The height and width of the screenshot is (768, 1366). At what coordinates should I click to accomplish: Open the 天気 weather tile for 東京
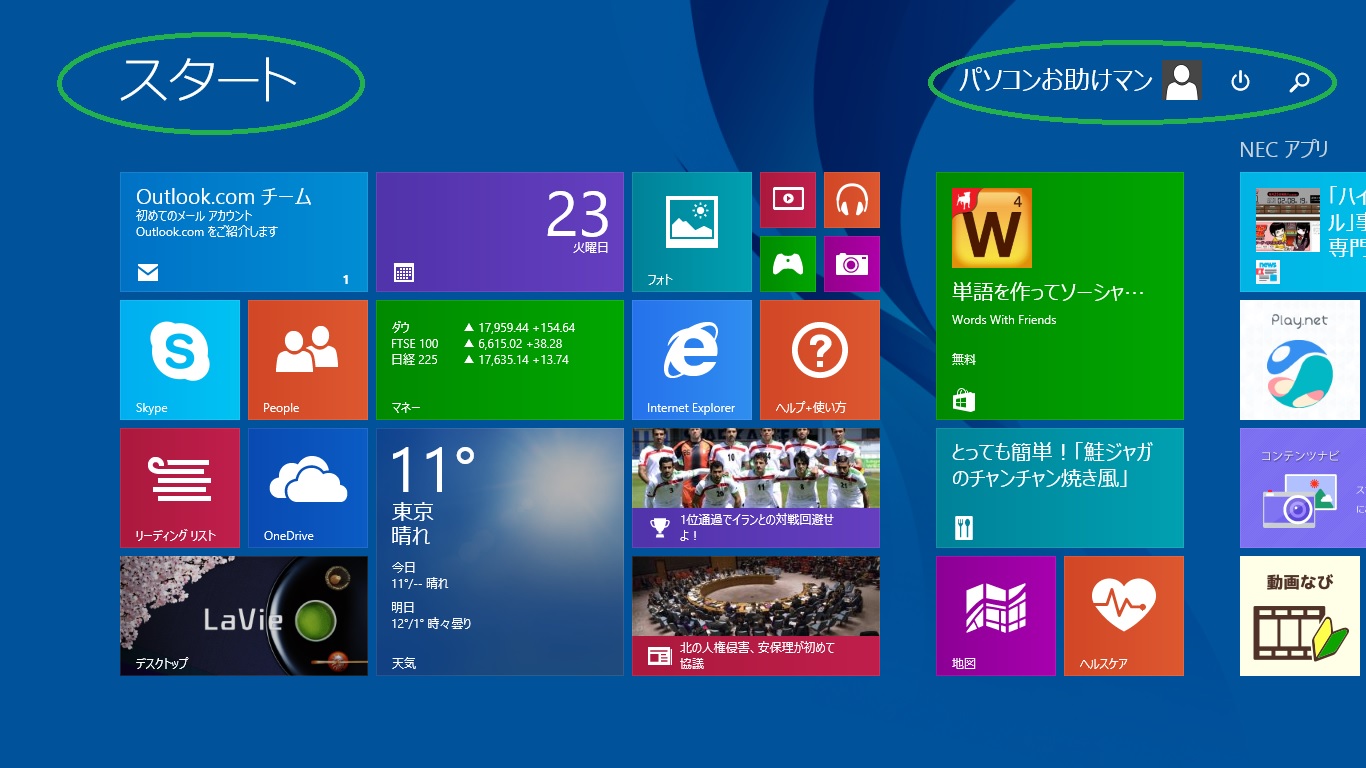click(x=500, y=552)
